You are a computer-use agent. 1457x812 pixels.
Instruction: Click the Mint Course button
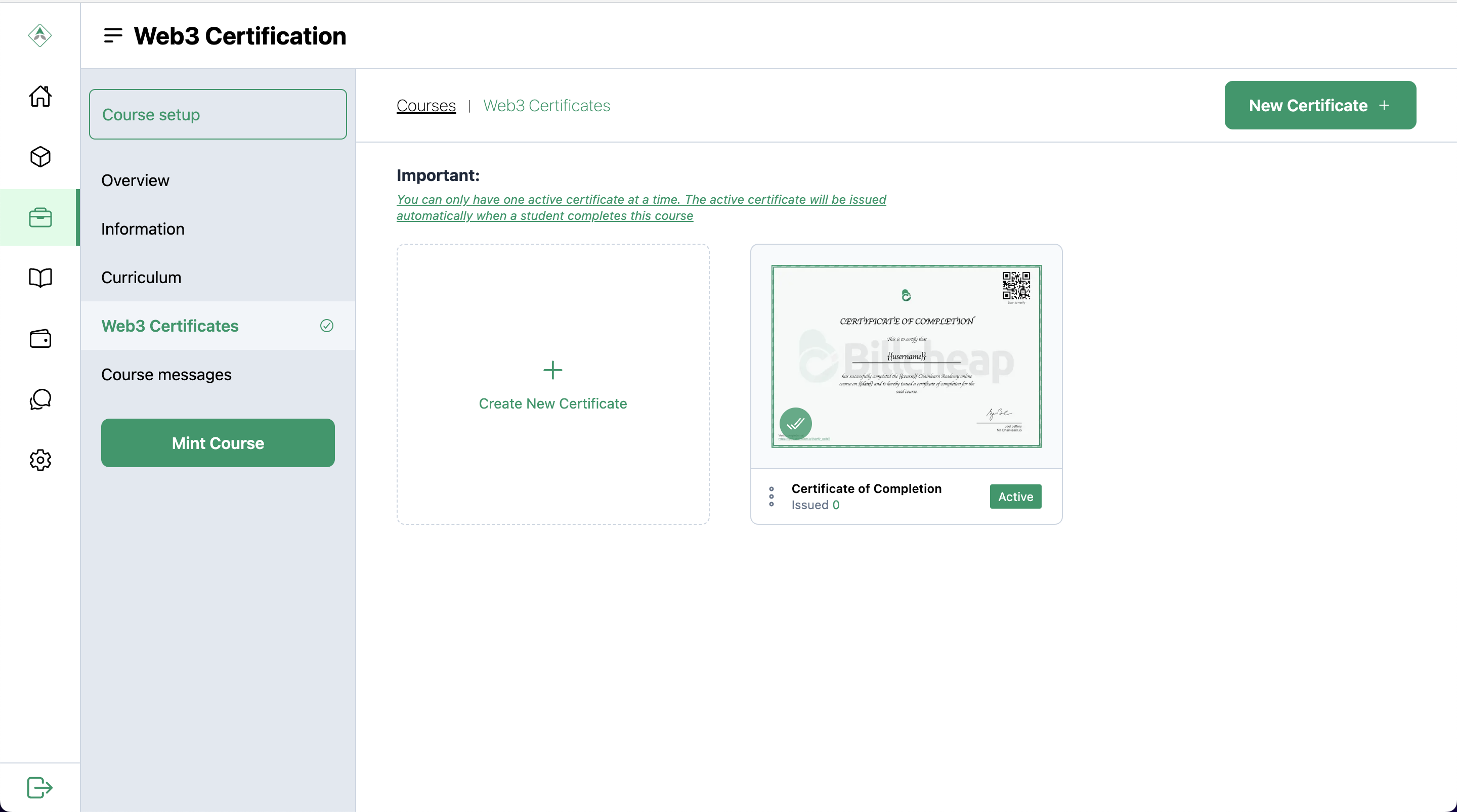[x=218, y=443]
